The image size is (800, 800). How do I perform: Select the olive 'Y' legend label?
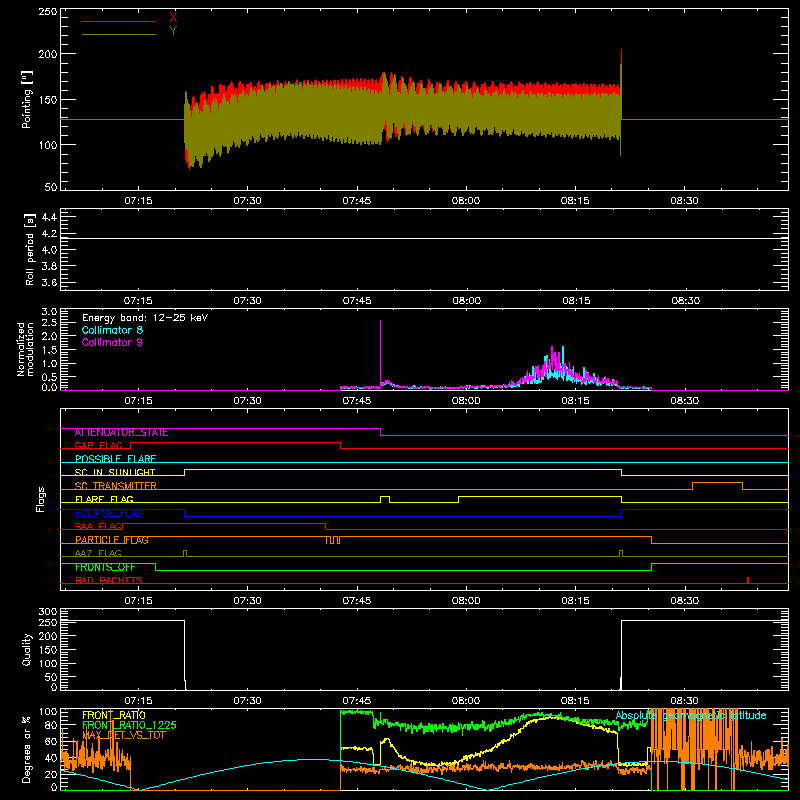click(x=173, y=31)
